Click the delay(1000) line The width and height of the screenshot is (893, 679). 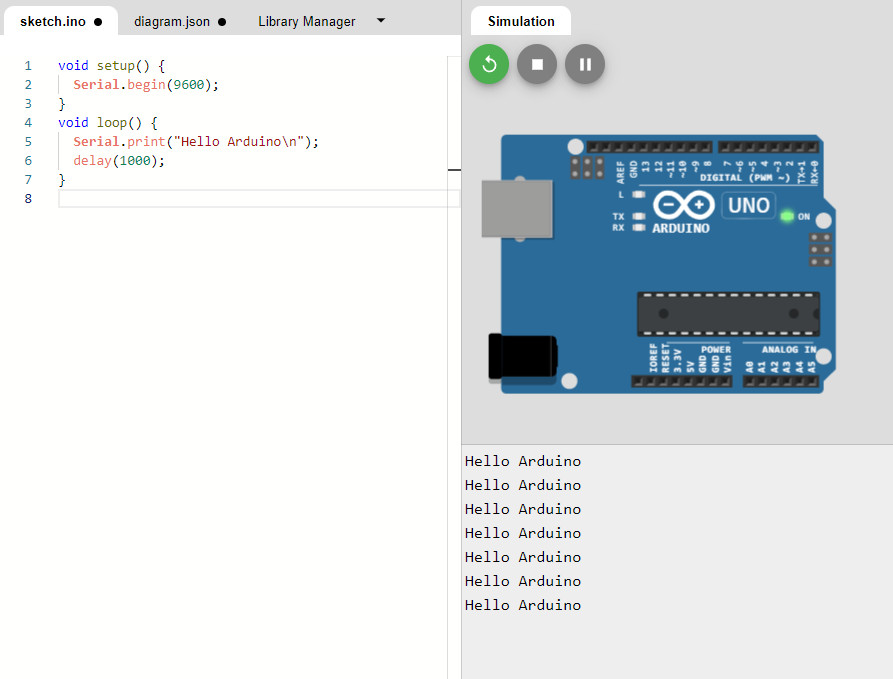118,161
